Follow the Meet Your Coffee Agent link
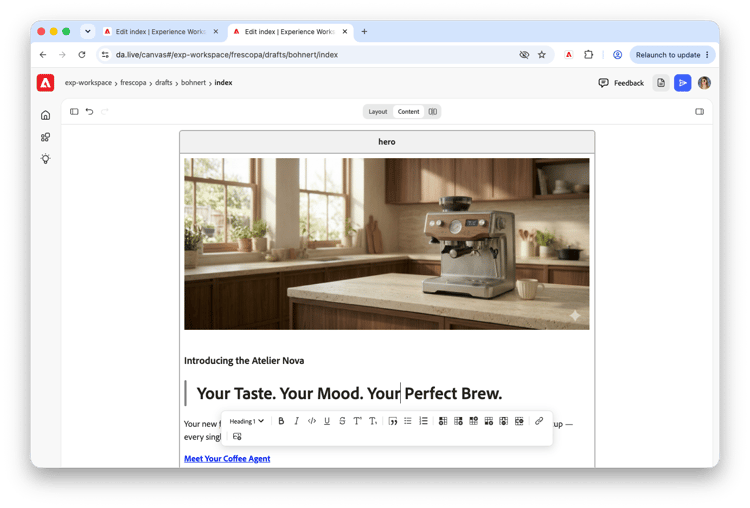The image size is (750, 508). (227, 458)
